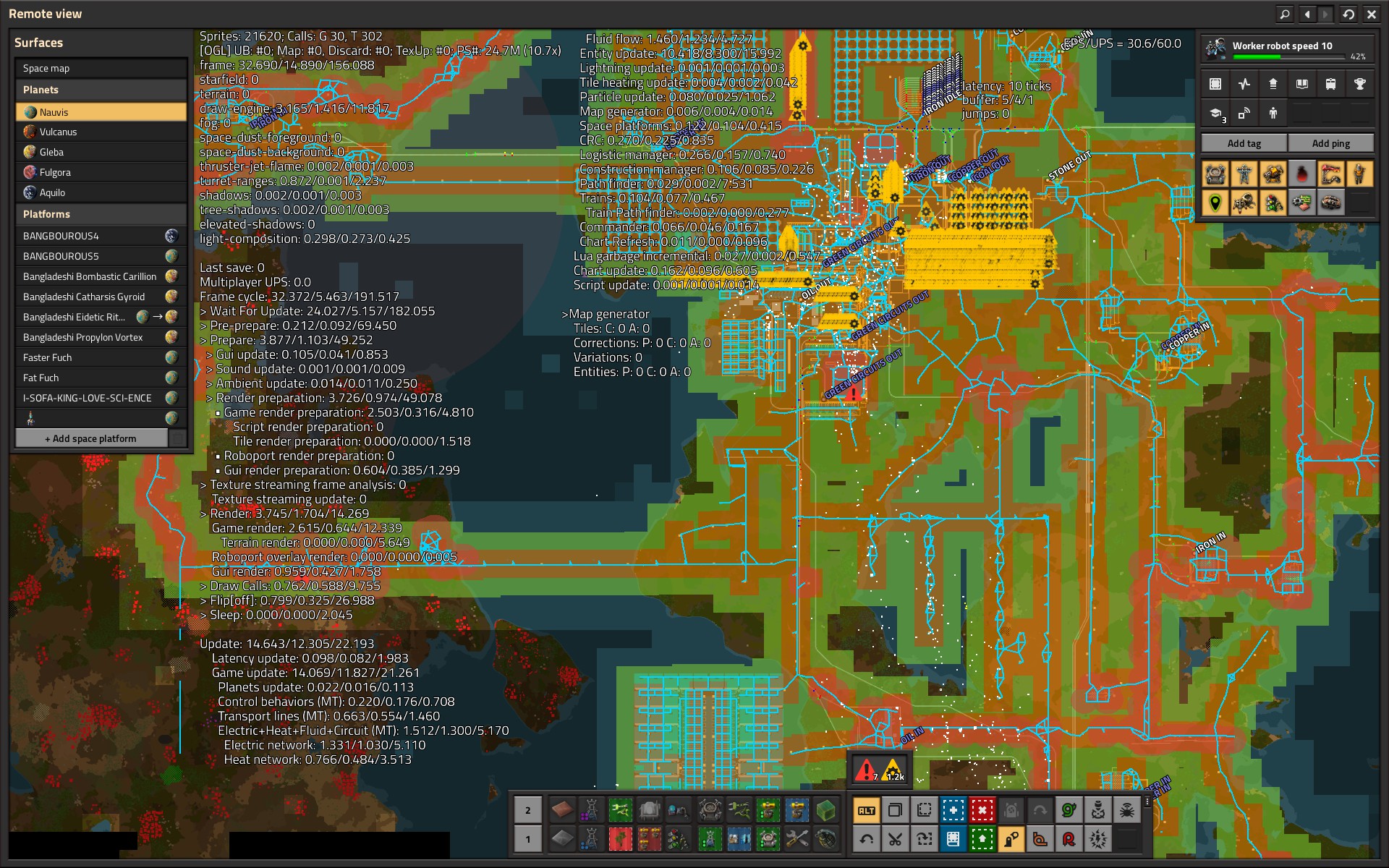Open Worker robot speed 10 research progress
Image resolution: width=1389 pixels, height=868 pixels.
click(1288, 49)
